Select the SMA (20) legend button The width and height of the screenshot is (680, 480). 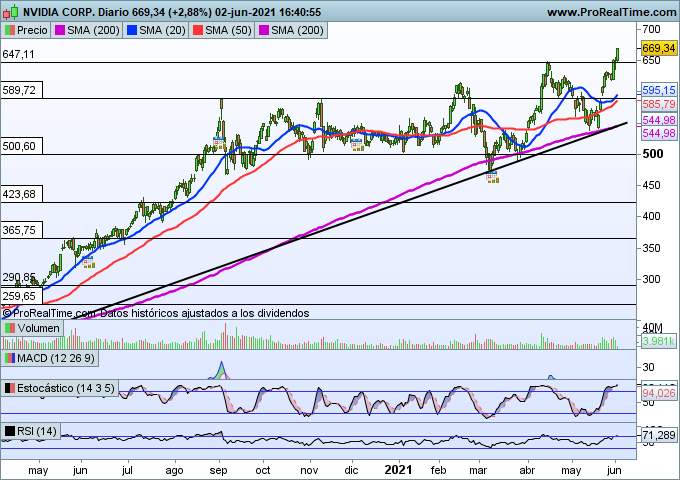tap(156, 30)
